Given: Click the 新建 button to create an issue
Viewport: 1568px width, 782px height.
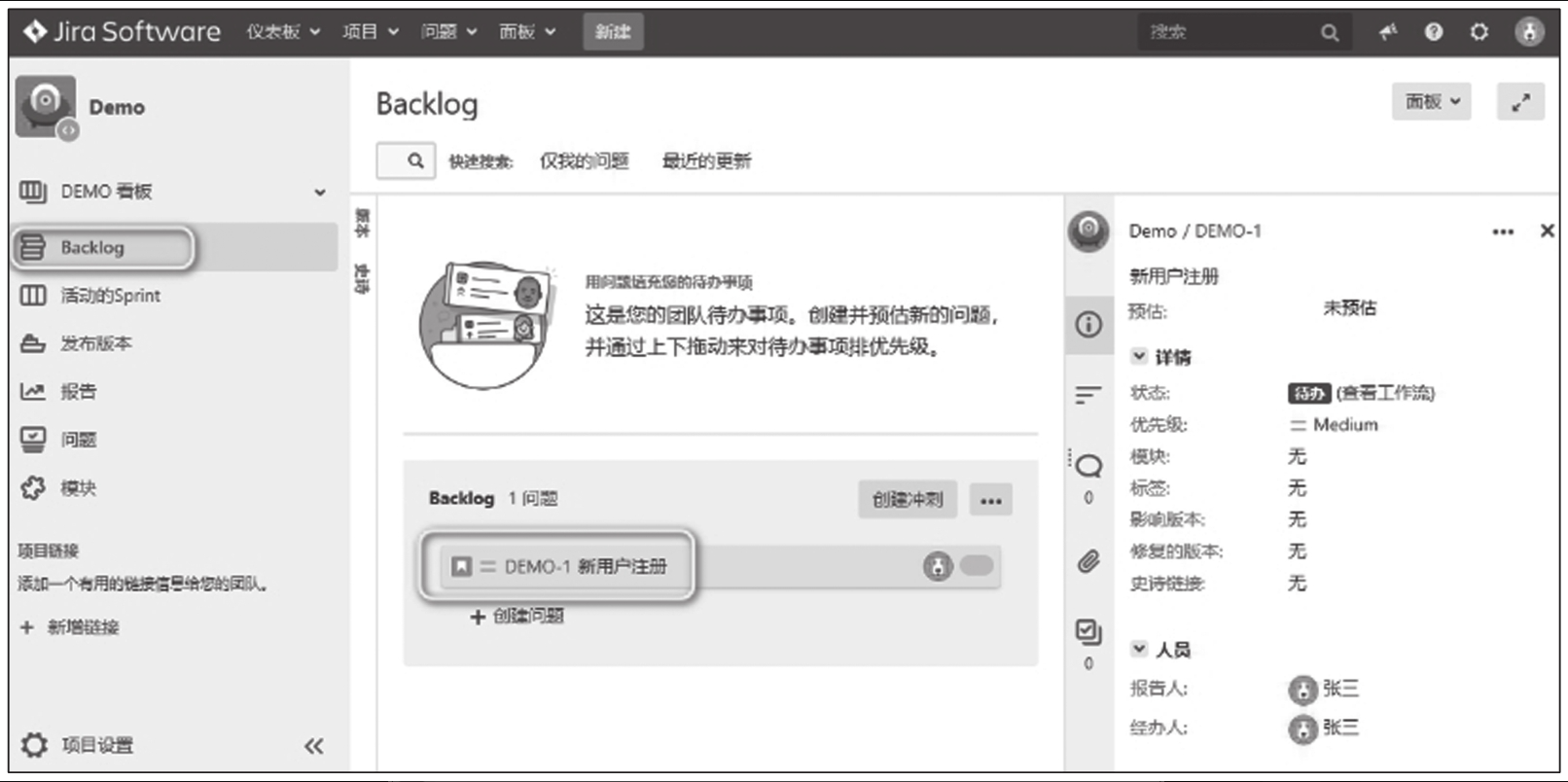Looking at the screenshot, I should [613, 32].
